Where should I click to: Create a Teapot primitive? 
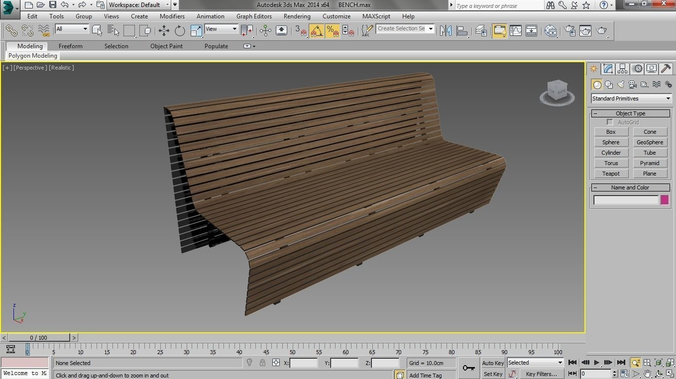[x=611, y=174]
